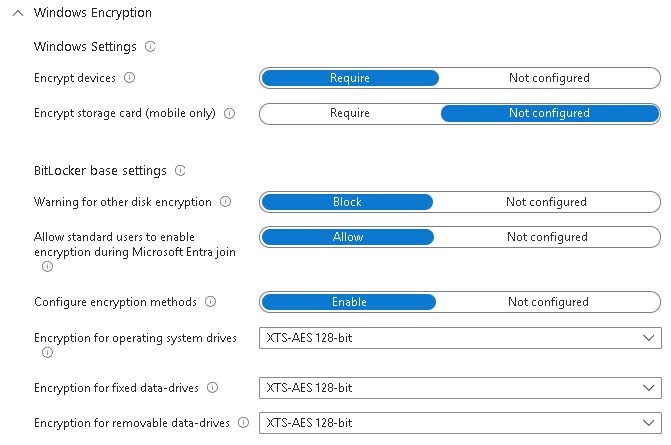The width and height of the screenshot is (671, 445).
Task: Select Allow for standard users encryption
Action: pos(348,237)
